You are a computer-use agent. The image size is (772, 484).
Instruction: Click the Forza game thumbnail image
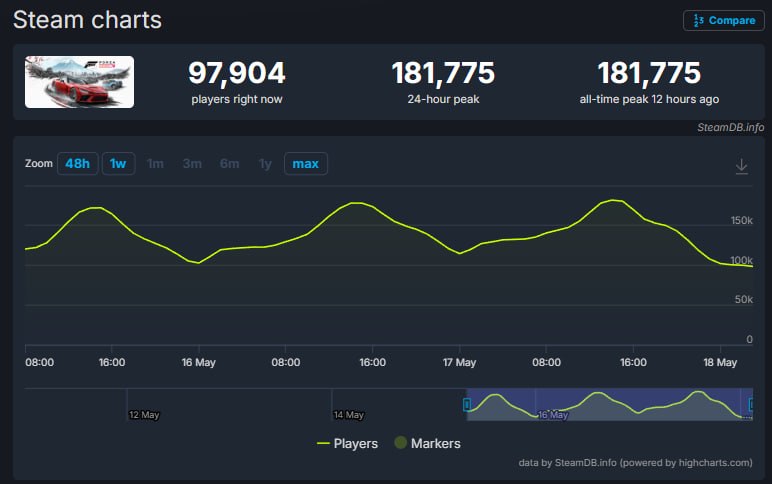click(79, 82)
